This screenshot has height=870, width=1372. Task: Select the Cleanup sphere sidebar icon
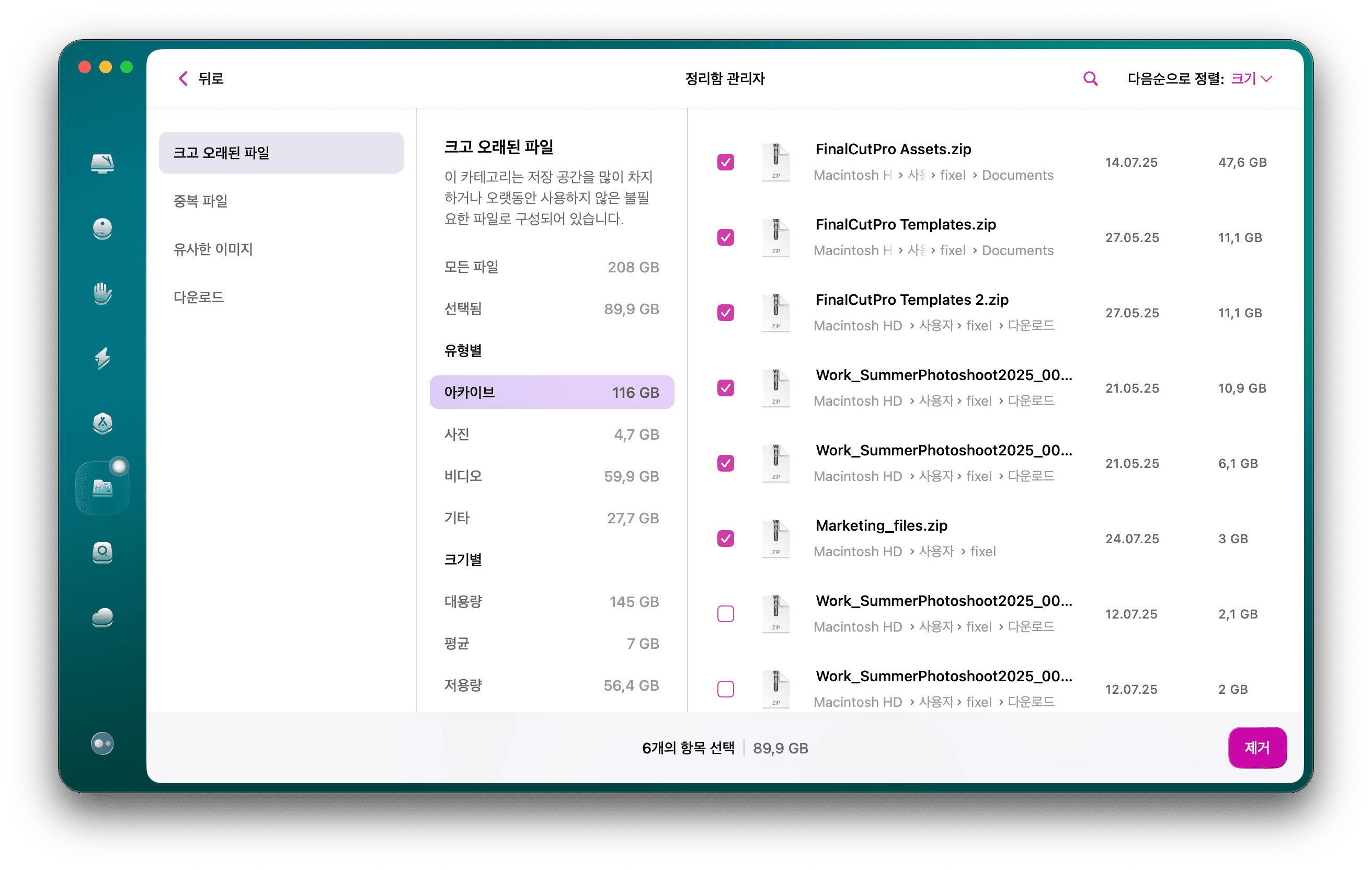click(x=102, y=228)
